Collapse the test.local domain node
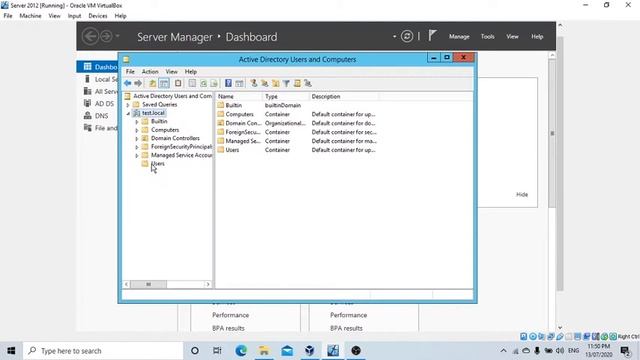Image resolution: width=640 pixels, height=360 pixels. [128, 113]
